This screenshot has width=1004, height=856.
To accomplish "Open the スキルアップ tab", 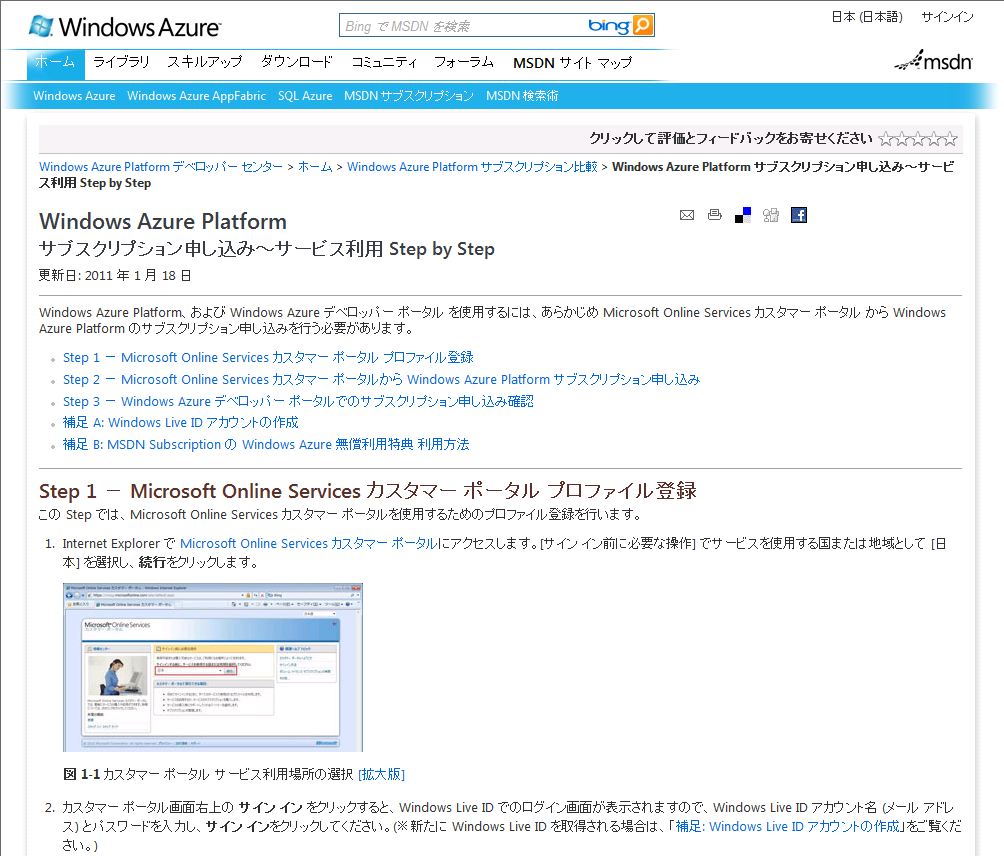I will click(205, 62).
